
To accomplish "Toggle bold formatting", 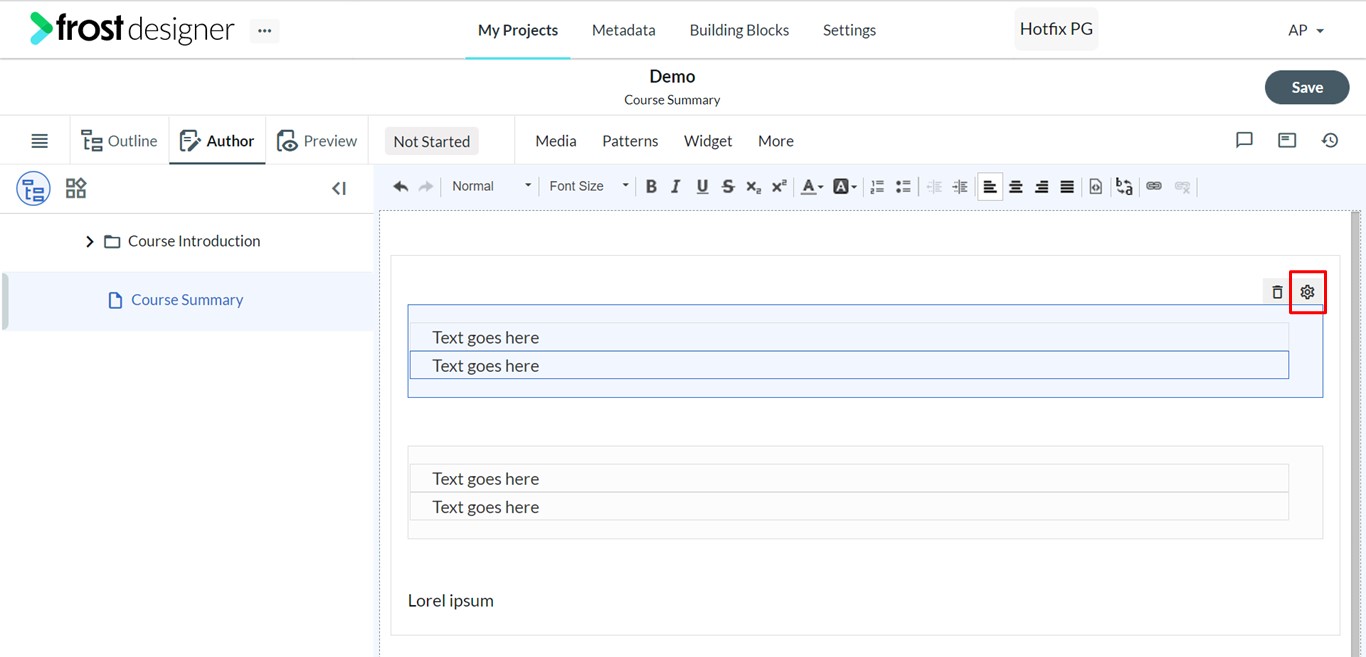I will 651,186.
